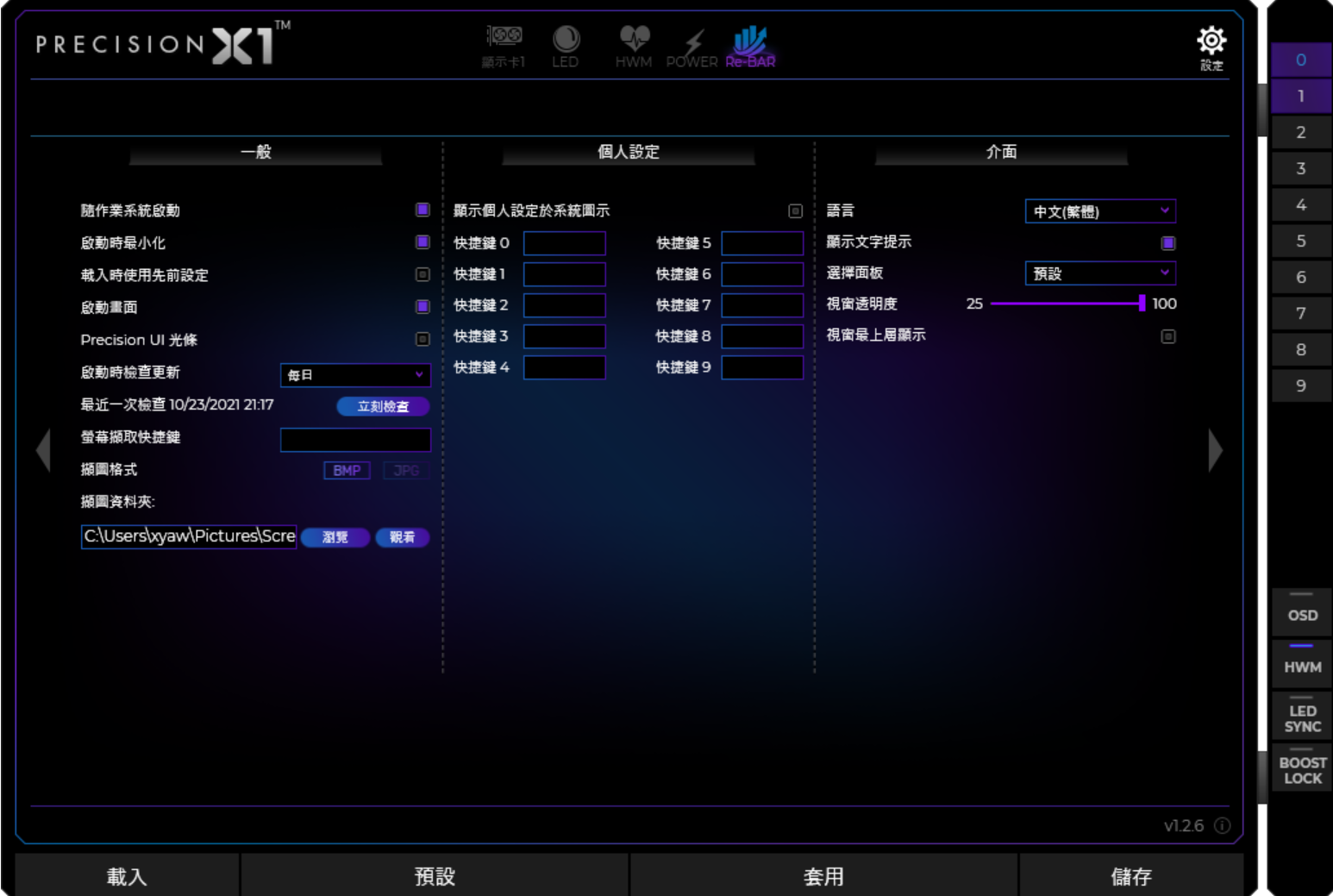
Task: Click the 套用 apply button
Action: point(823,876)
